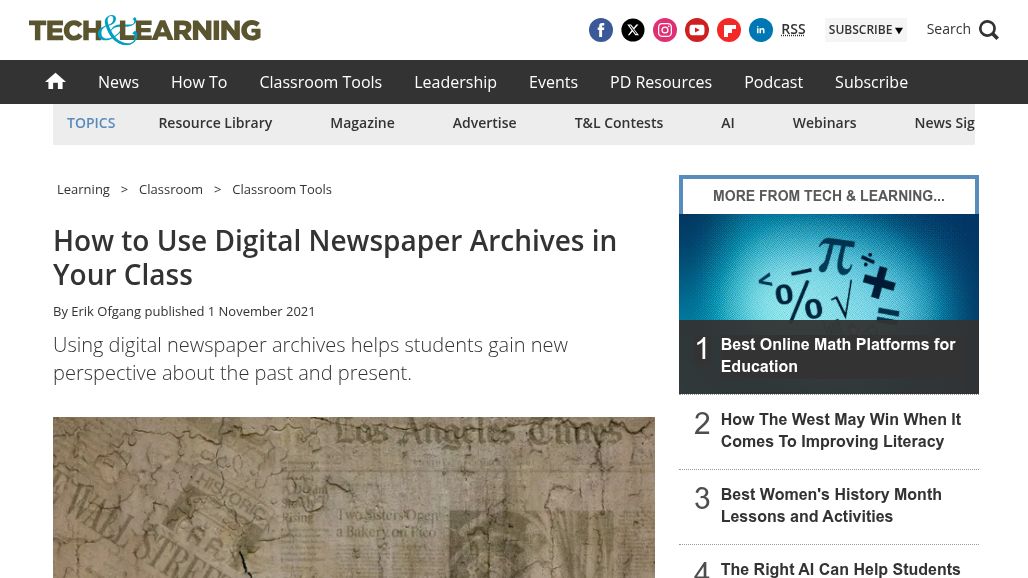Image resolution: width=1028 pixels, height=578 pixels.
Task: Open author Erik Ofgang's profile link
Action: pyautogui.click(x=106, y=311)
